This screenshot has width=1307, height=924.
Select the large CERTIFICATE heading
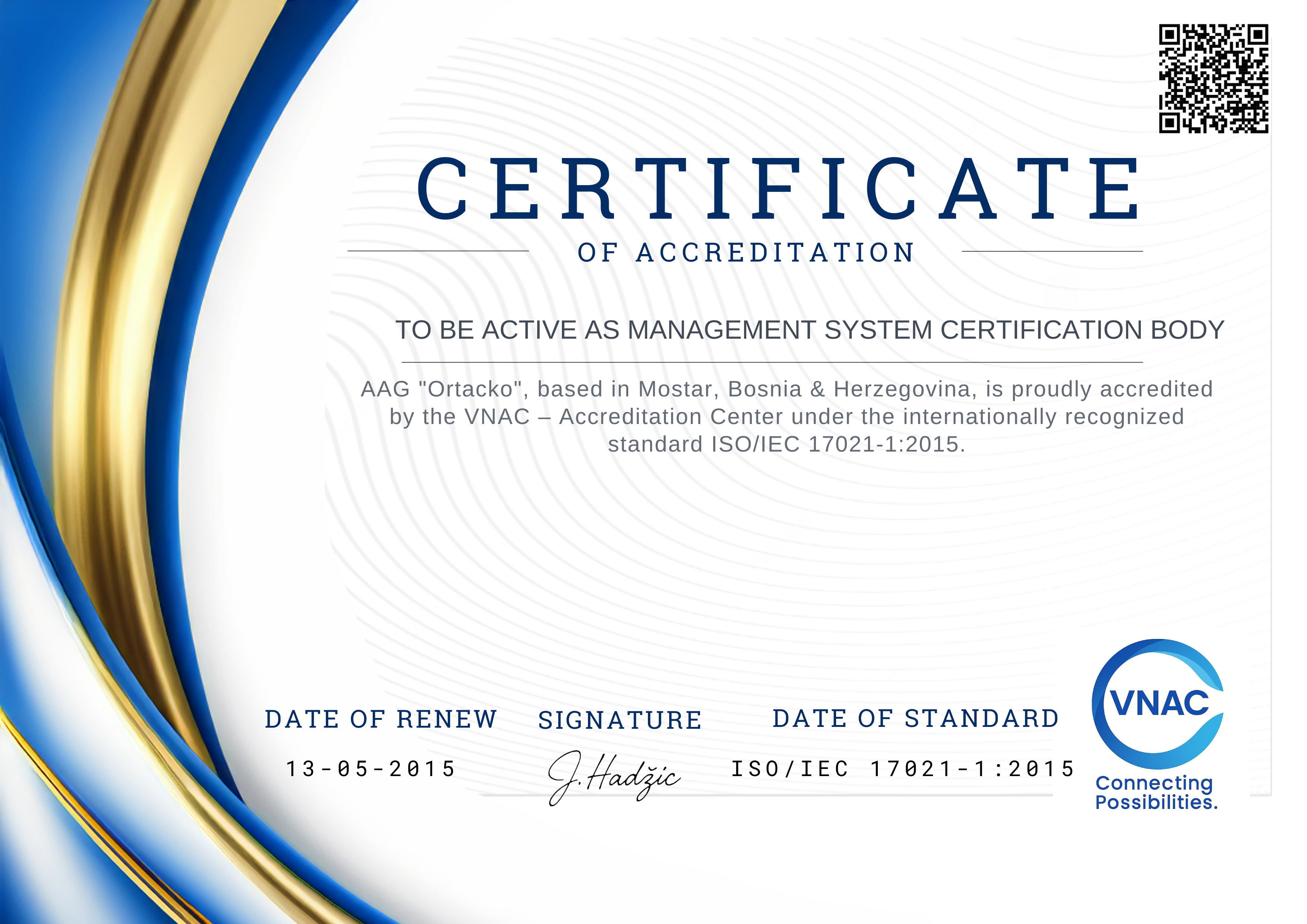click(779, 189)
